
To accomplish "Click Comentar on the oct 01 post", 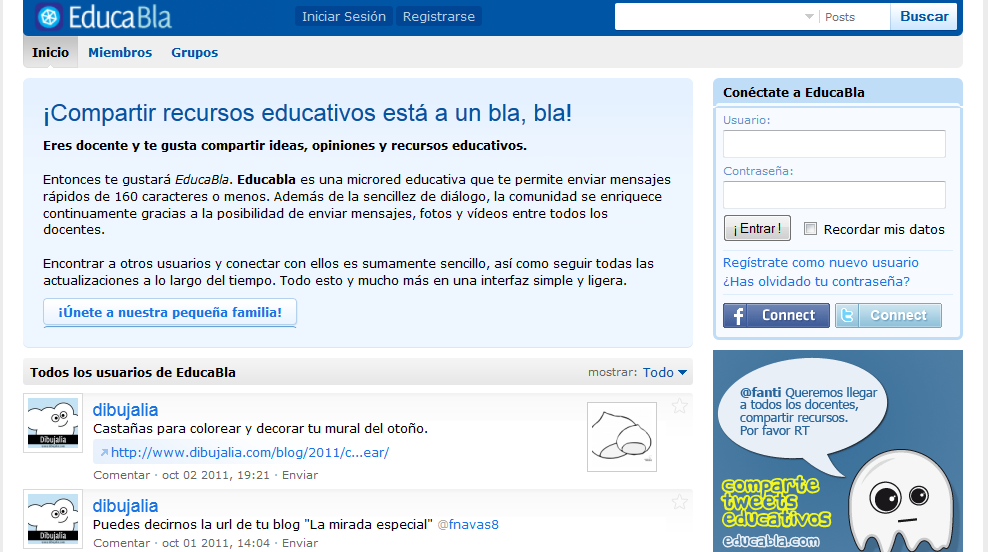I will click(x=122, y=543).
